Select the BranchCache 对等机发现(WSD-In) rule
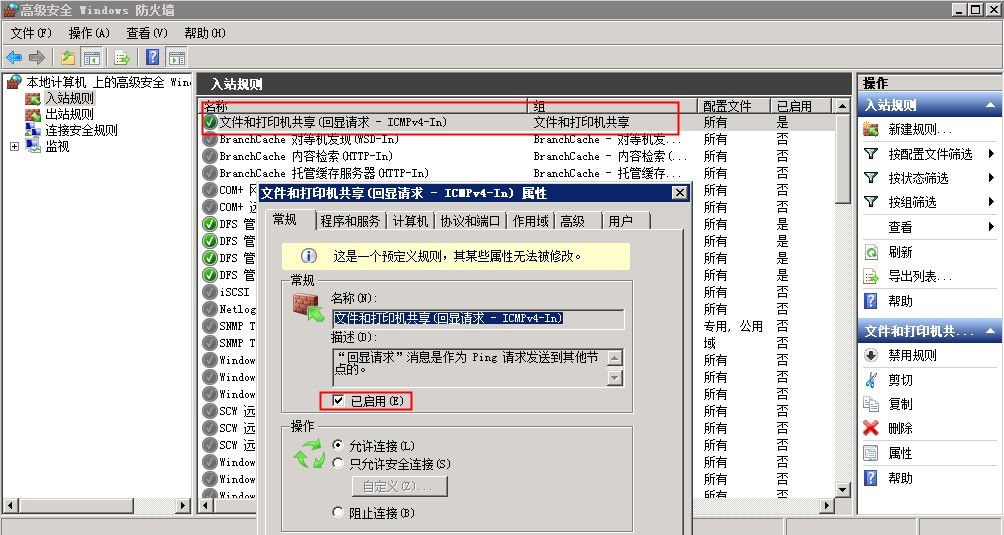Image resolution: width=1004 pixels, height=535 pixels. pyautogui.click(x=517, y=140)
